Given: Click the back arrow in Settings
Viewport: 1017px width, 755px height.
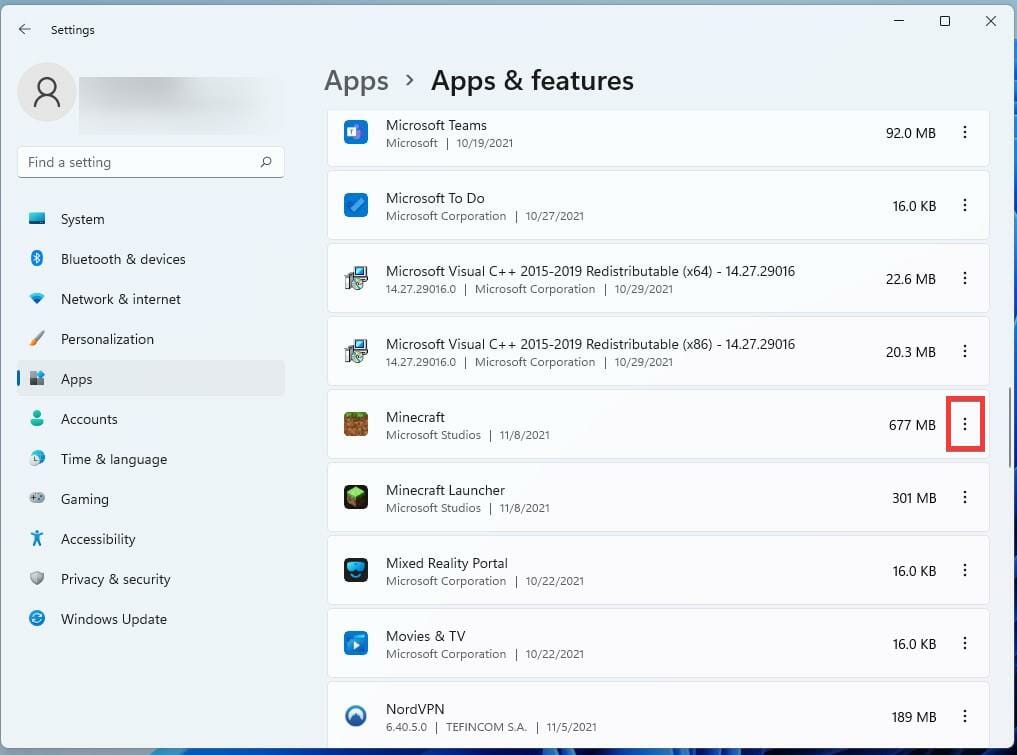Looking at the screenshot, I should tap(25, 29).
